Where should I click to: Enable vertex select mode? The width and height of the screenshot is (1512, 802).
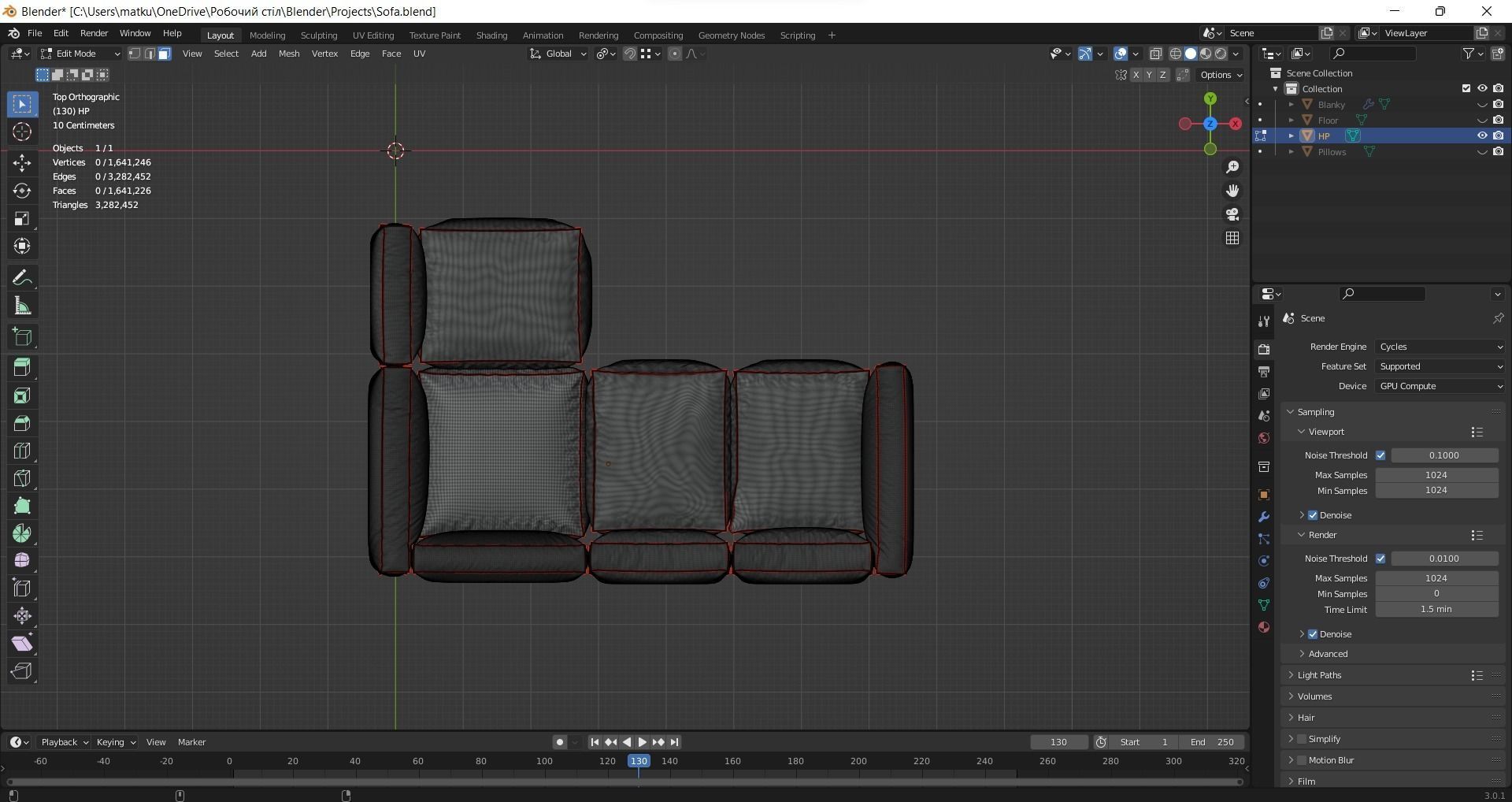click(x=135, y=54)
